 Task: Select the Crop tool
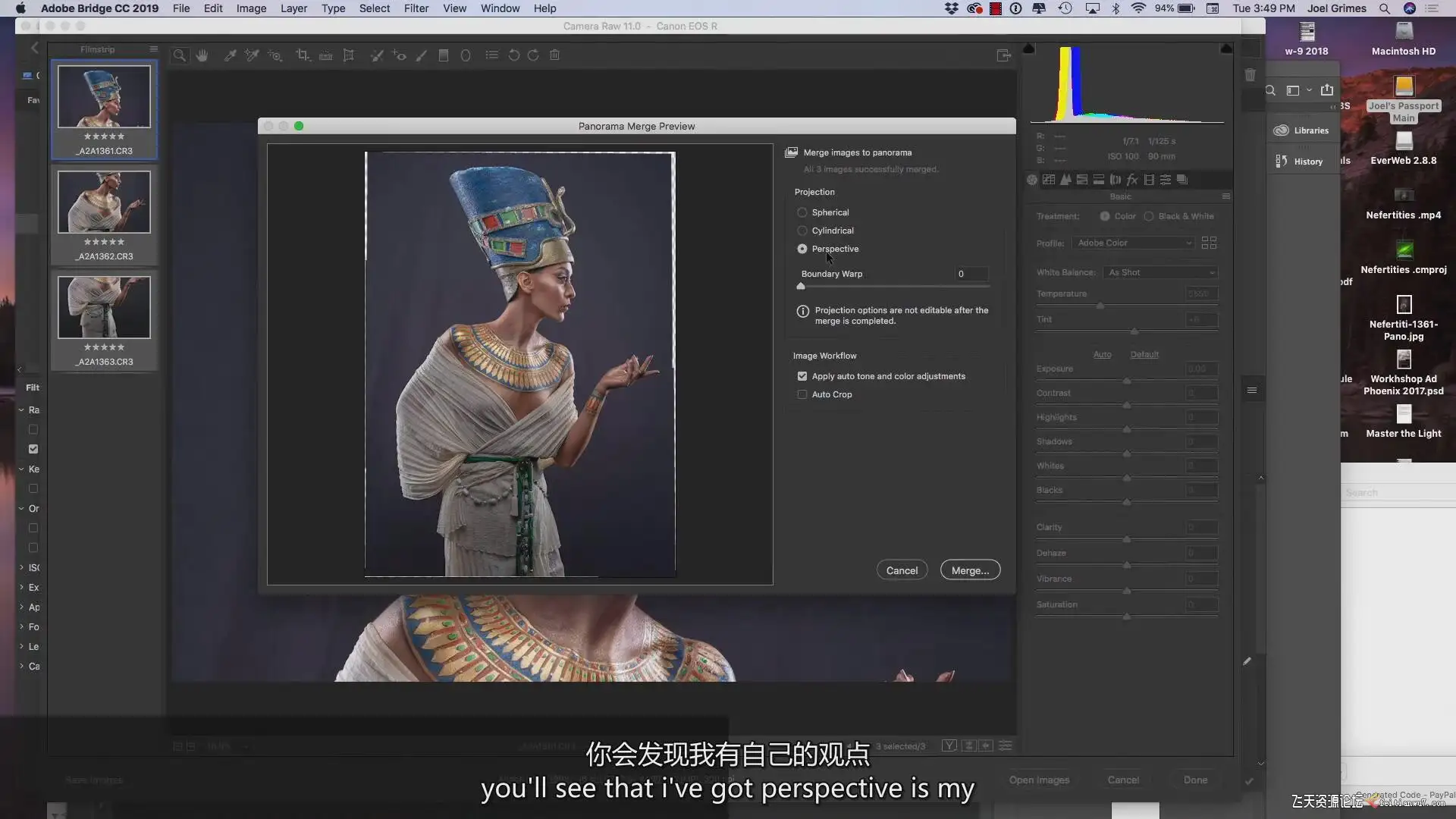point(303,55)
